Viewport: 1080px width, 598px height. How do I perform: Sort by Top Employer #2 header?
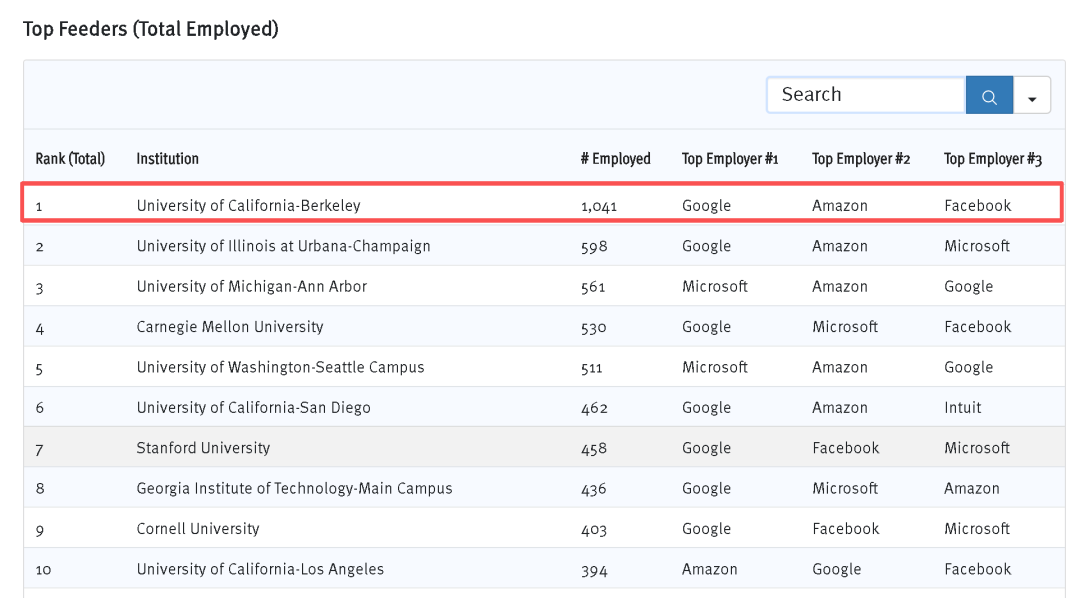point(861,158)
